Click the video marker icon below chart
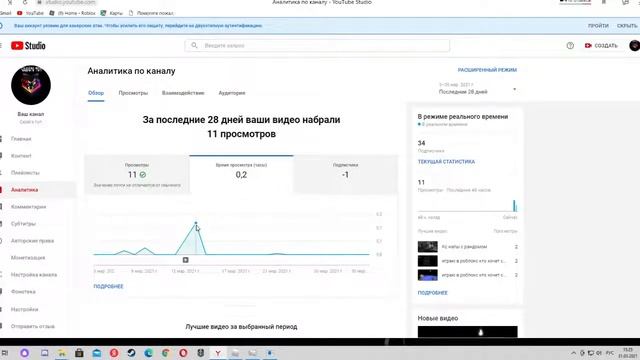 click(x=185, y=260)
